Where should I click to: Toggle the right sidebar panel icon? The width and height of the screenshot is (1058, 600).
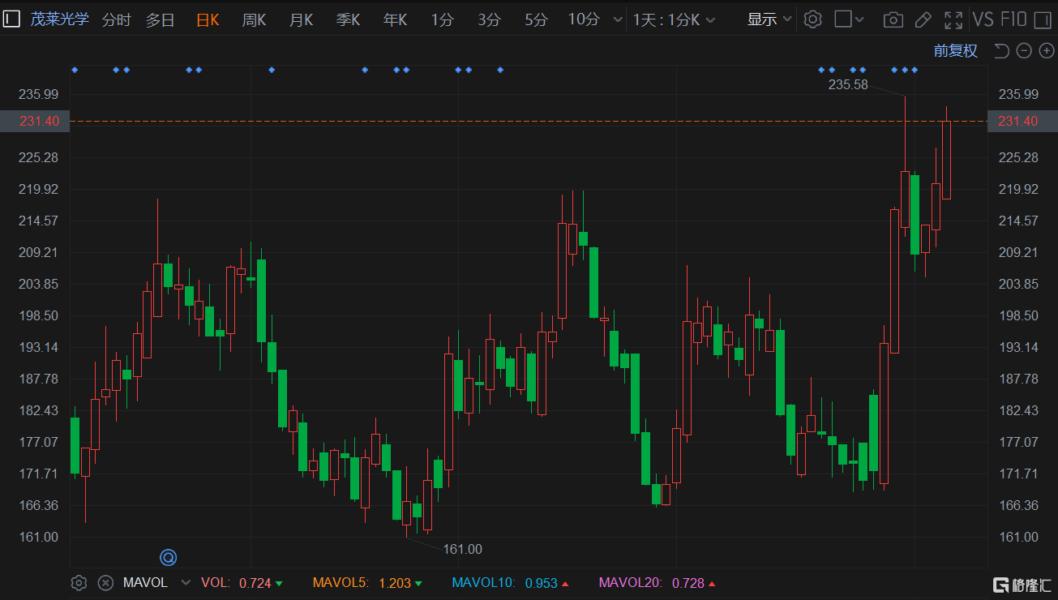pos(1045,19)
